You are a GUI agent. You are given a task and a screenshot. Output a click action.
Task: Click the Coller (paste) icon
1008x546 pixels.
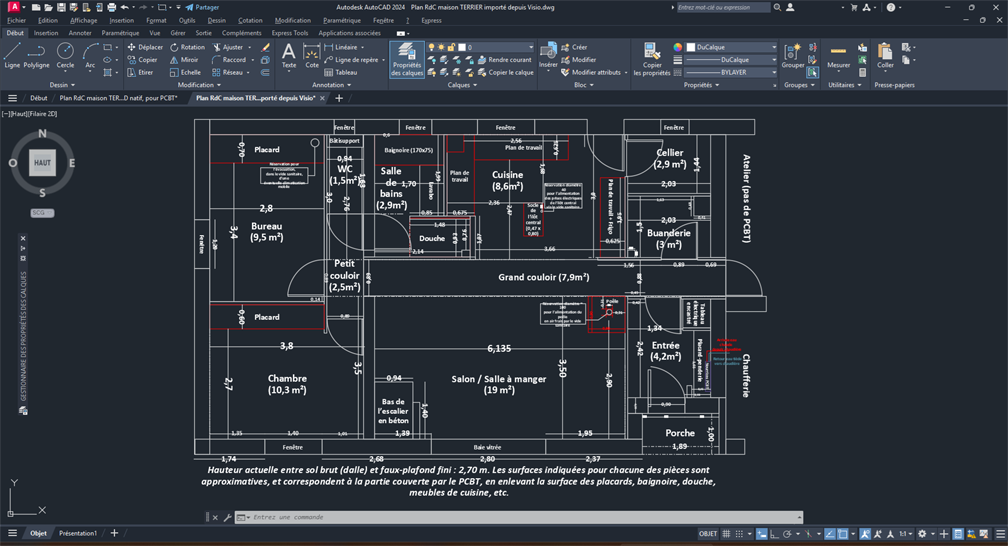tap(885, 55)
